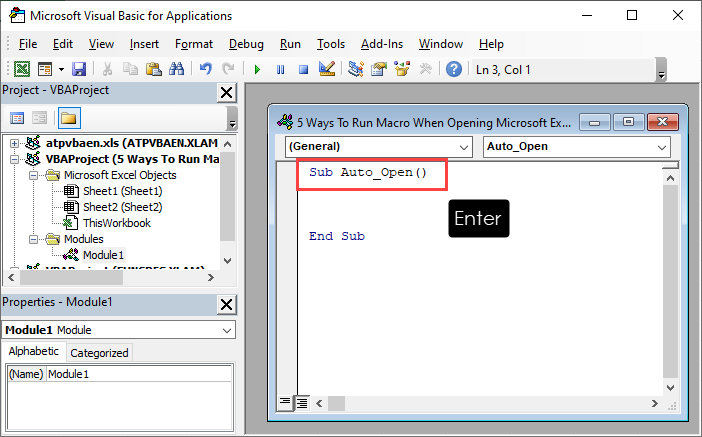This screenshot has height=437, width=702.
Task: Open the Tools menu
Action: coord(331,44)
